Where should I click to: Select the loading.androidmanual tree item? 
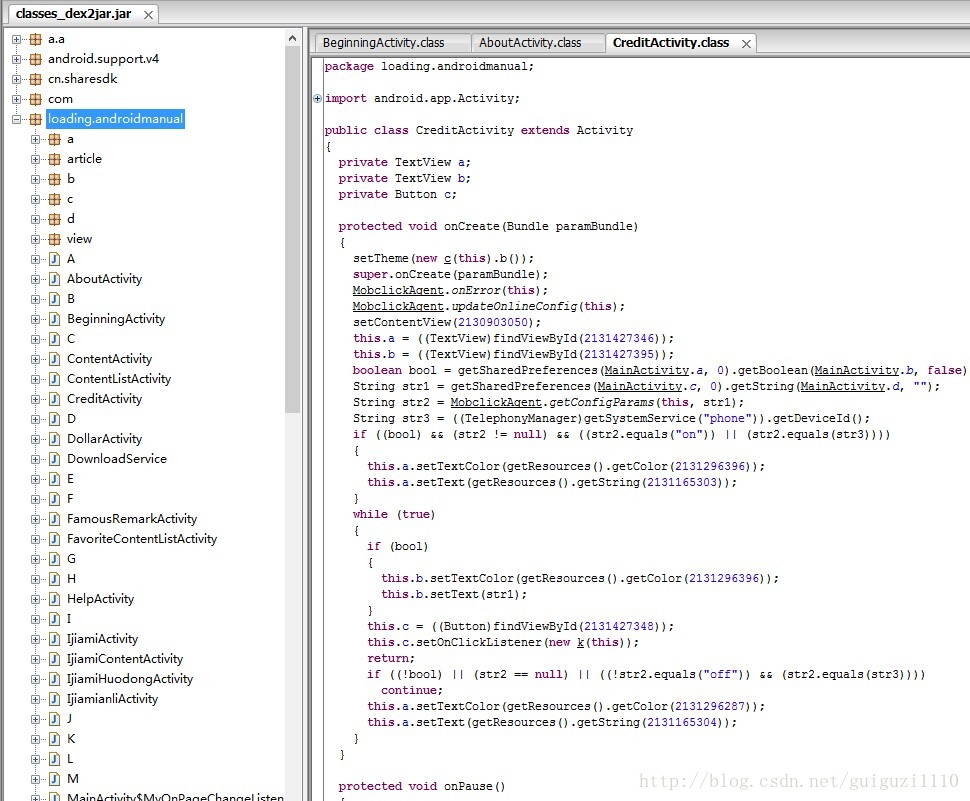pos(115,119)
